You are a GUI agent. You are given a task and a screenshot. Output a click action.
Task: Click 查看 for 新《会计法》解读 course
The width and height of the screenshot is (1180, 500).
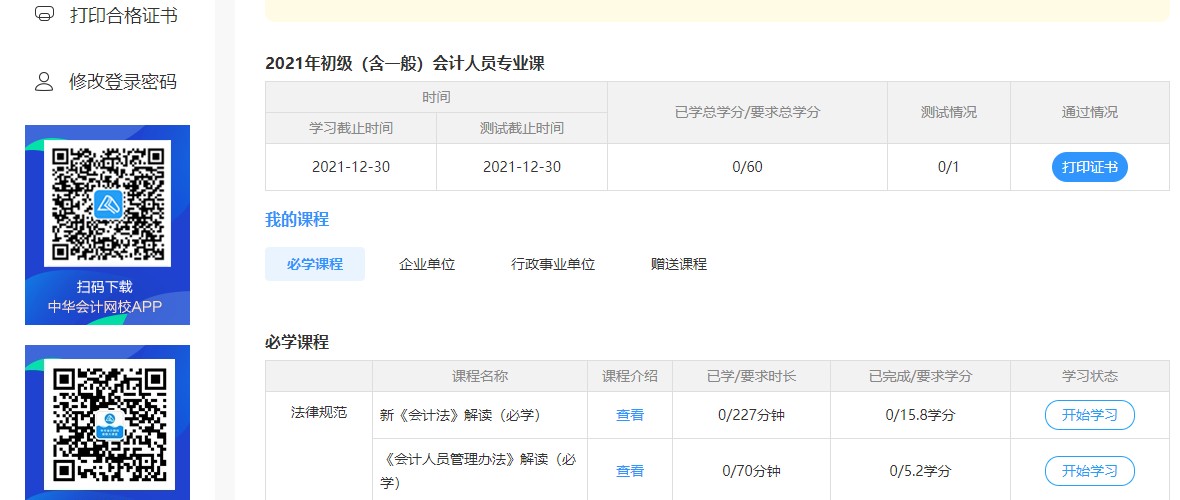point(630,415)
